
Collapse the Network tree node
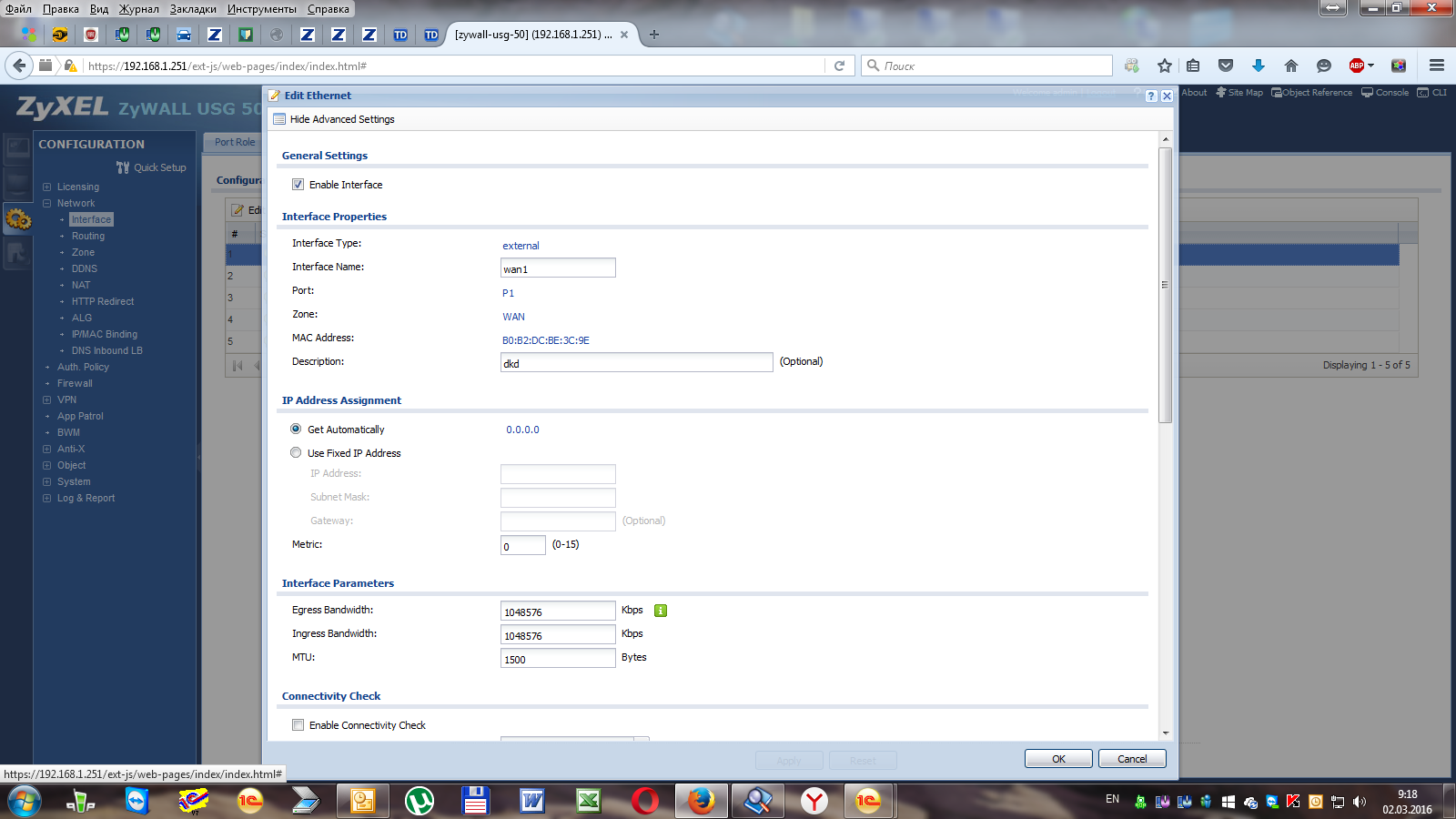coord(47,204)
